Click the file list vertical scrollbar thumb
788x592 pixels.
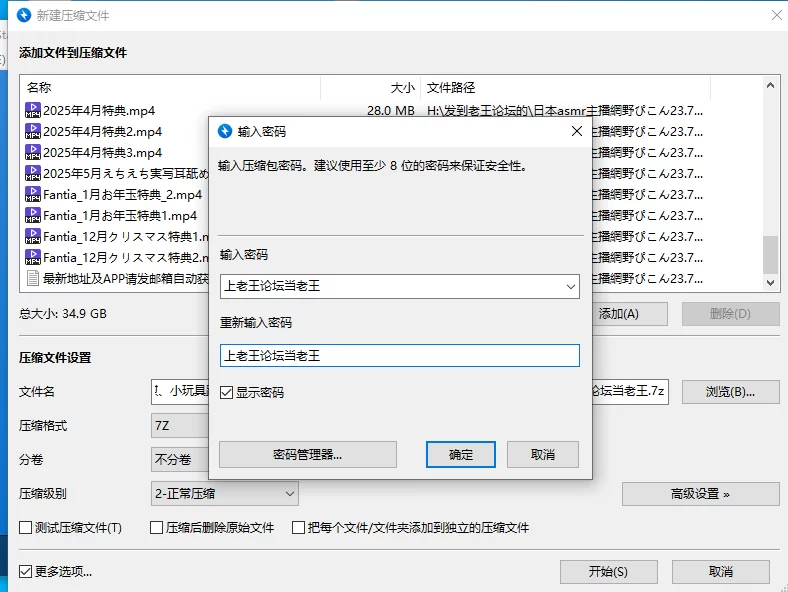[770, 254]
